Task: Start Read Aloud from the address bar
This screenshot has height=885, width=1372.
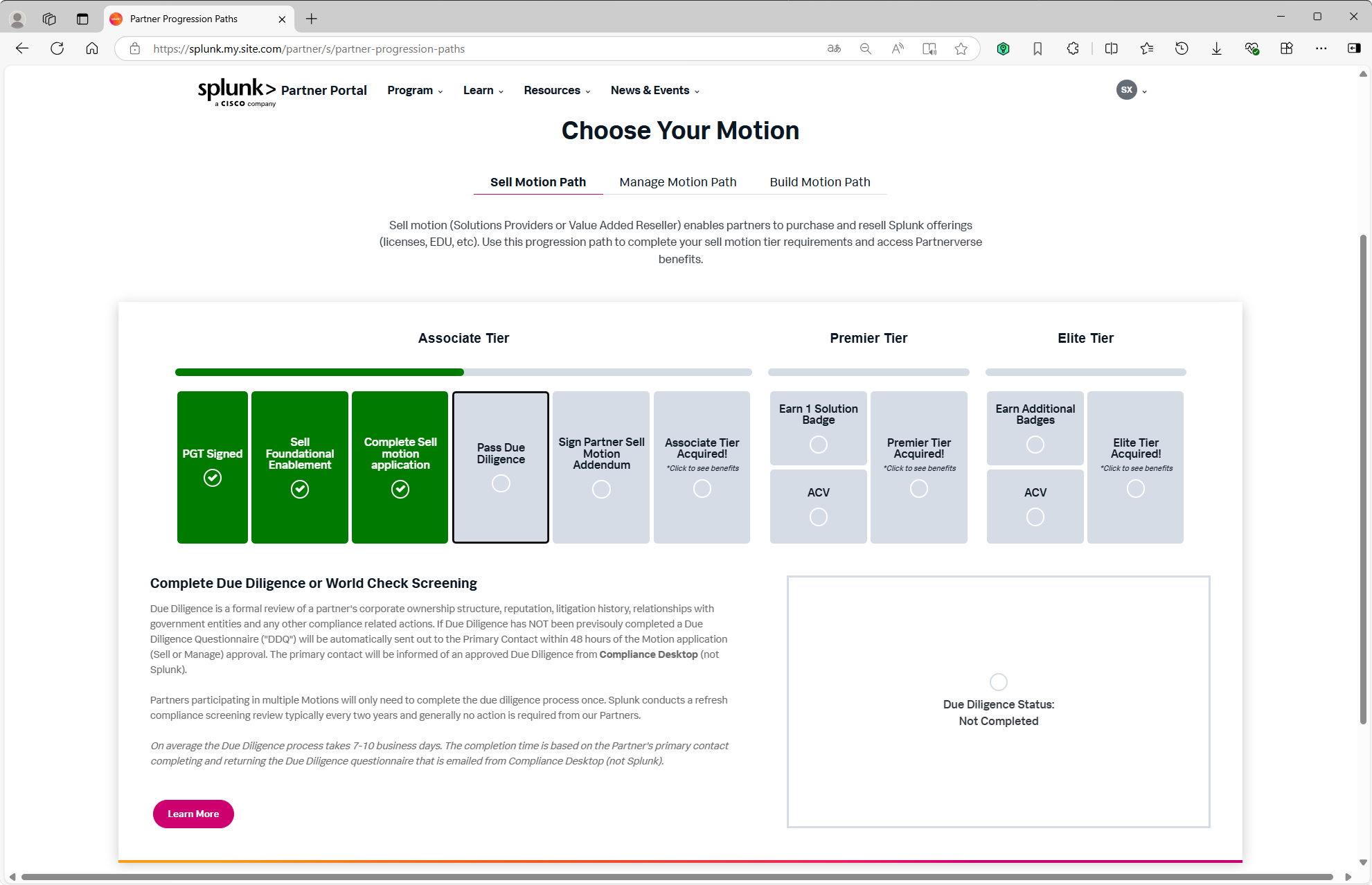Action: tap(897, 48)
